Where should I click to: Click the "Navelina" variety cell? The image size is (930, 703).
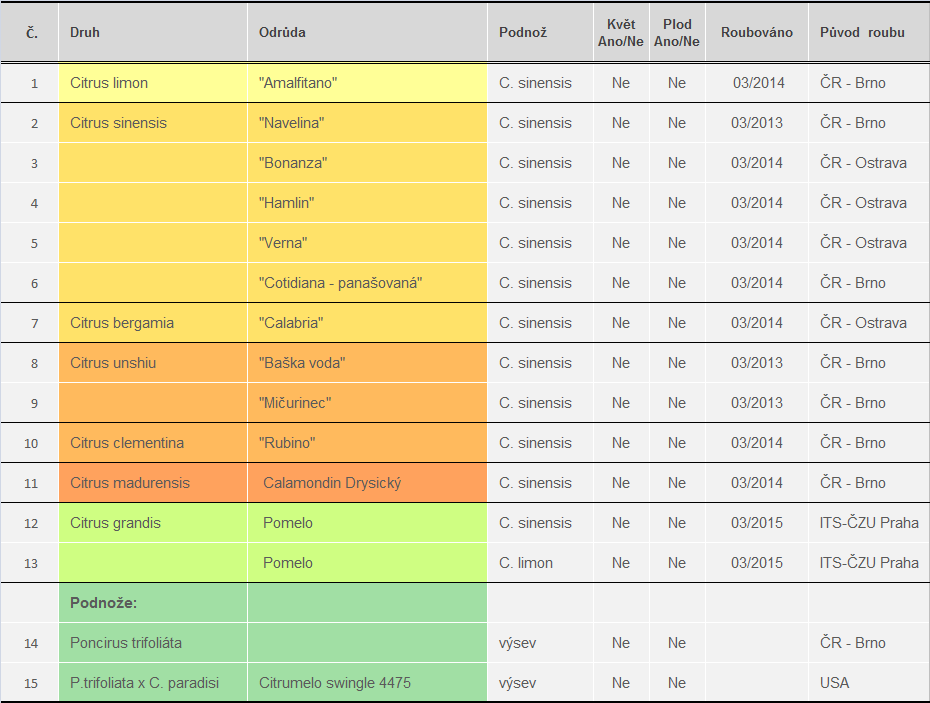coord(291,123)
